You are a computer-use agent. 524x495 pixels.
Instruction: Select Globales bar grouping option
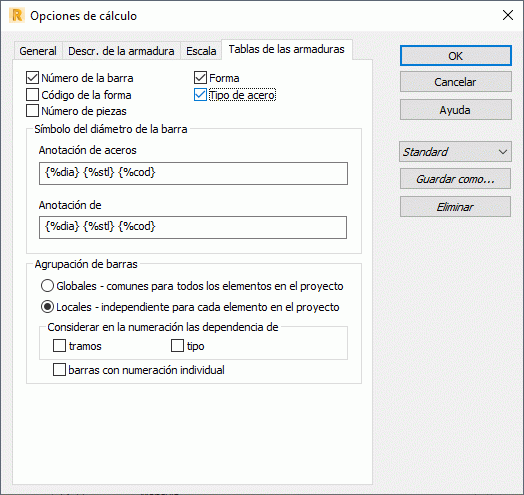47,286
